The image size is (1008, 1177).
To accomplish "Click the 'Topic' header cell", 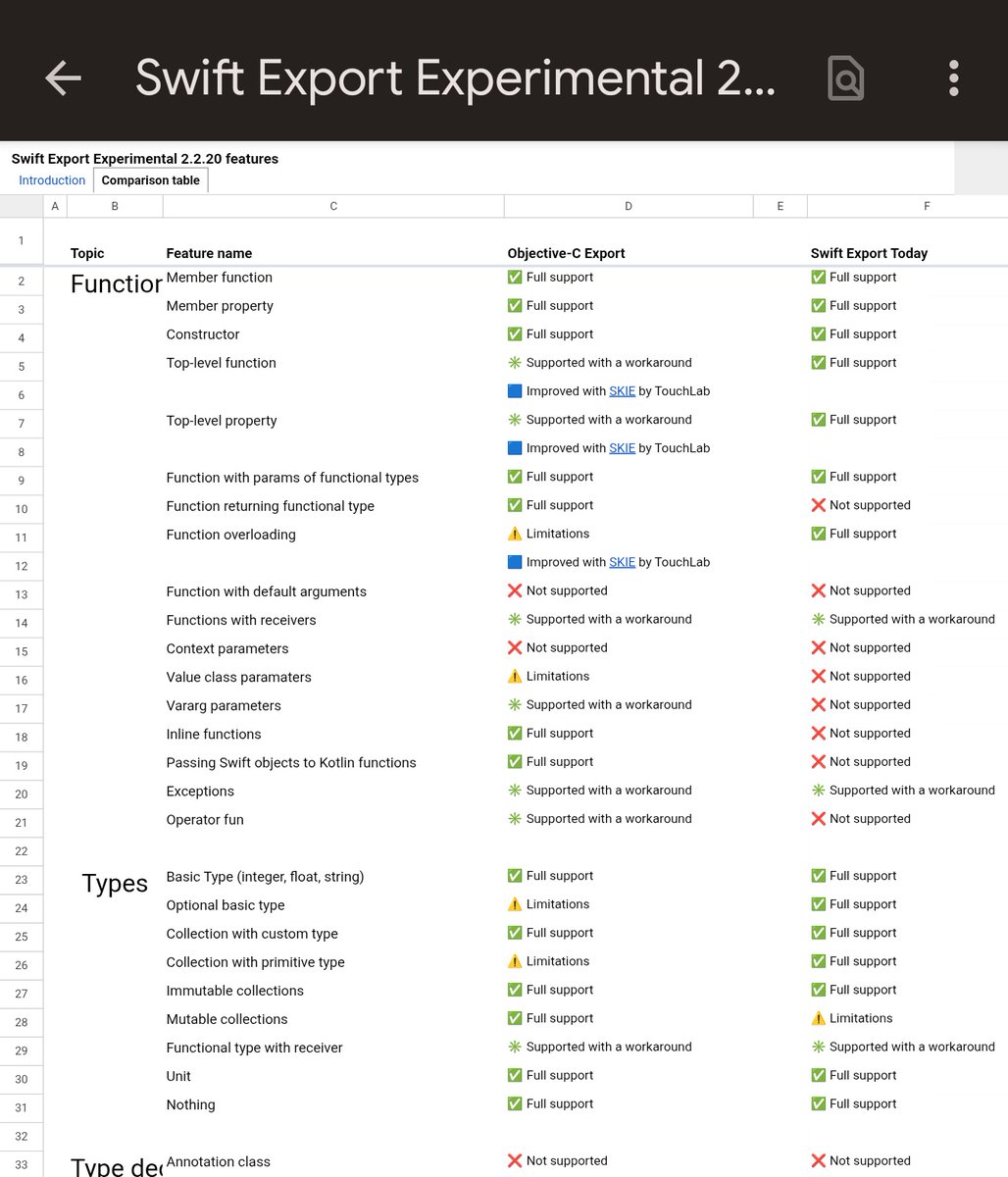I will pyautogui.click(x=87, y=253).
